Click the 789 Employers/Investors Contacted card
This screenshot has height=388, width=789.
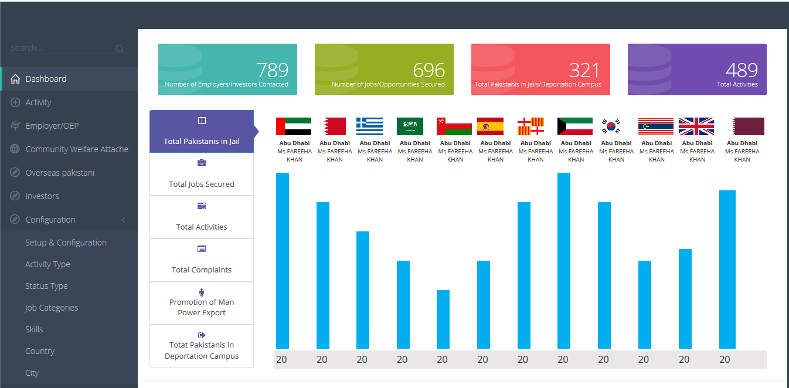227,69
